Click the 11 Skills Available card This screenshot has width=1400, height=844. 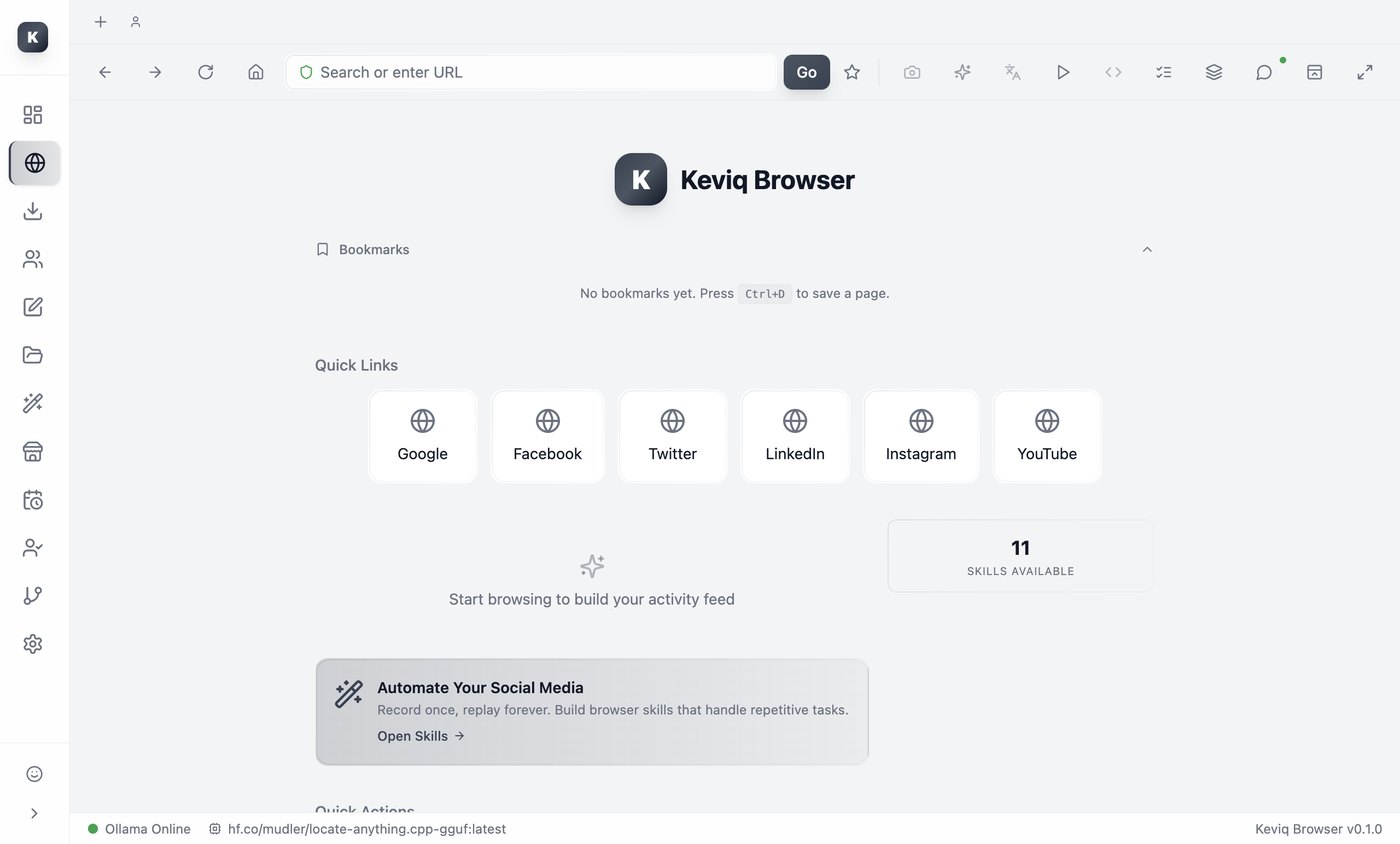tap(1020, 556)
